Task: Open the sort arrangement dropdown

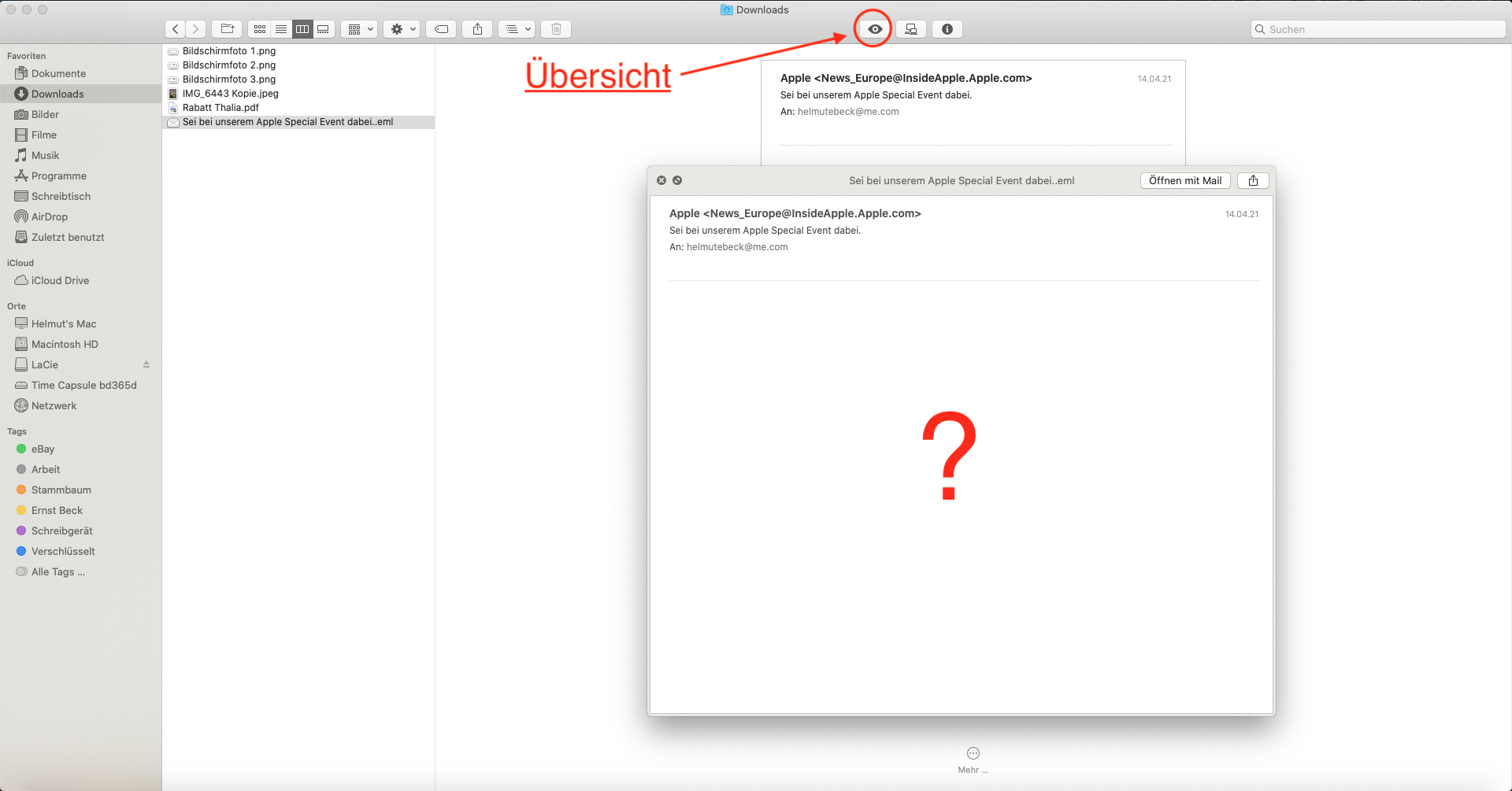Action: pyautogui.click(x=517, y=29)
